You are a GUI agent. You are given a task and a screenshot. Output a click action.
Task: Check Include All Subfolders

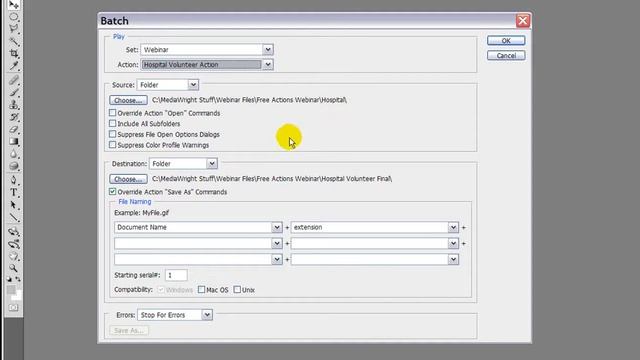click(113, 123)
